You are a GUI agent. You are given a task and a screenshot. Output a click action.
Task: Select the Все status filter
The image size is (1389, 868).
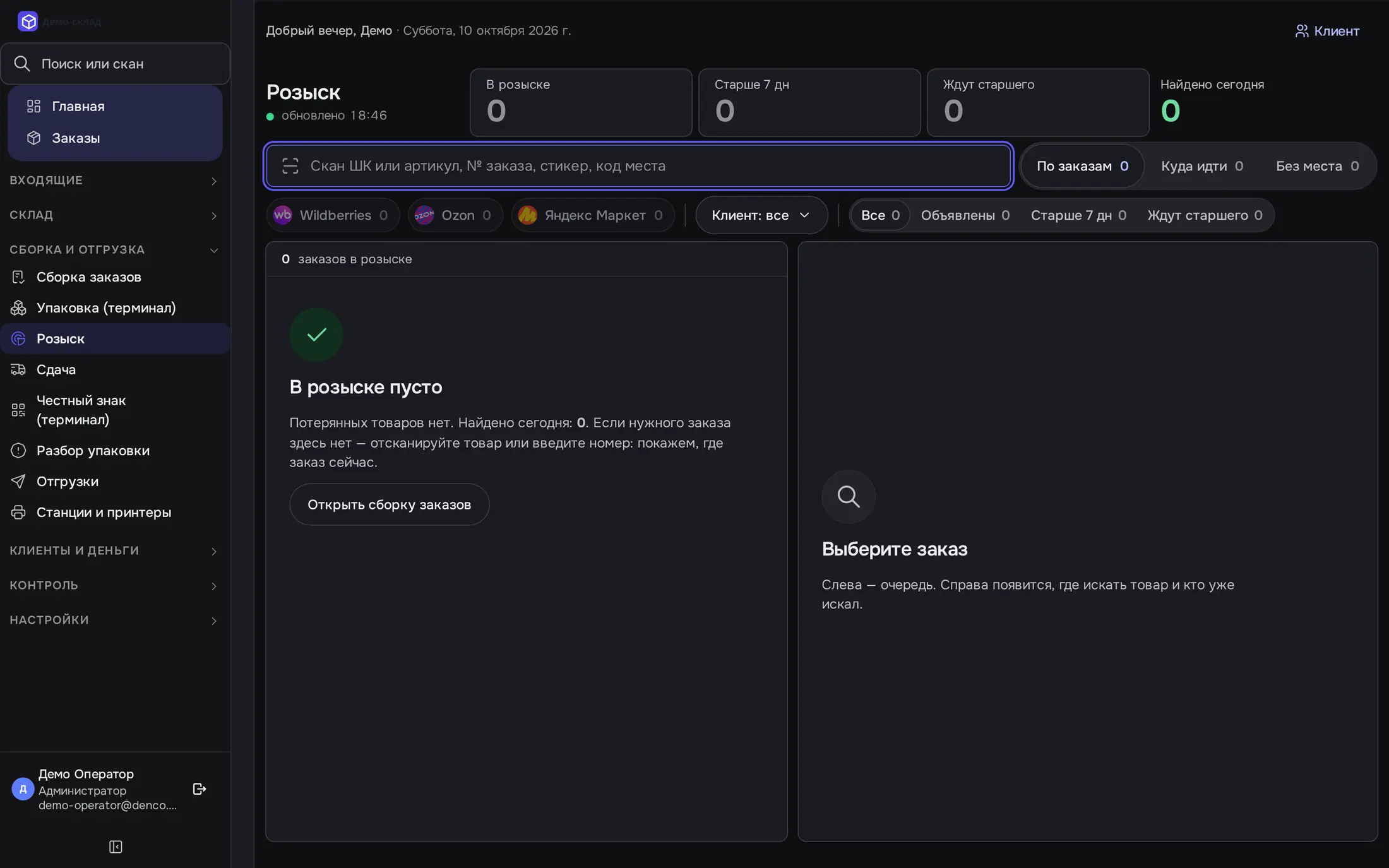[880, 215]
